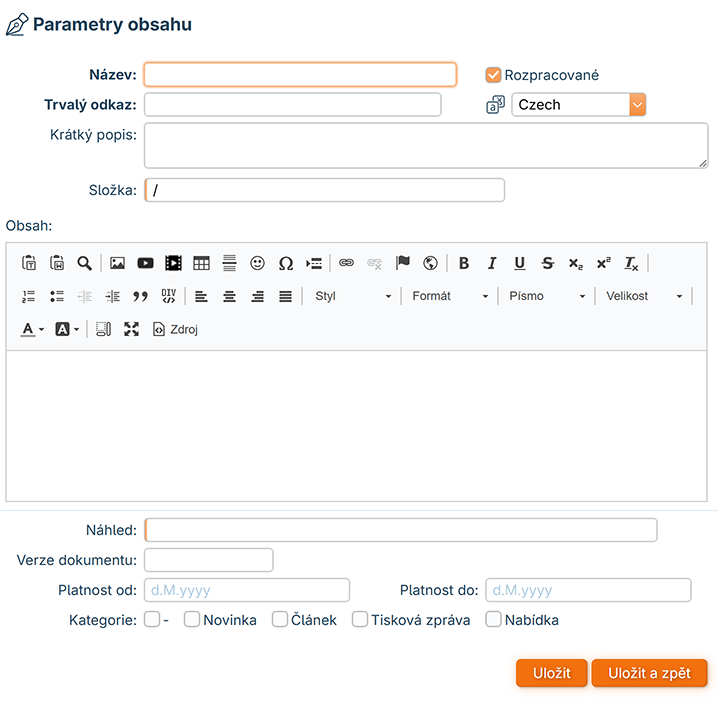The height and width of the screenshot is (702, 718).
Task: Click the film strip media icon
Action: pyautogui.click(x=173, y=263)
